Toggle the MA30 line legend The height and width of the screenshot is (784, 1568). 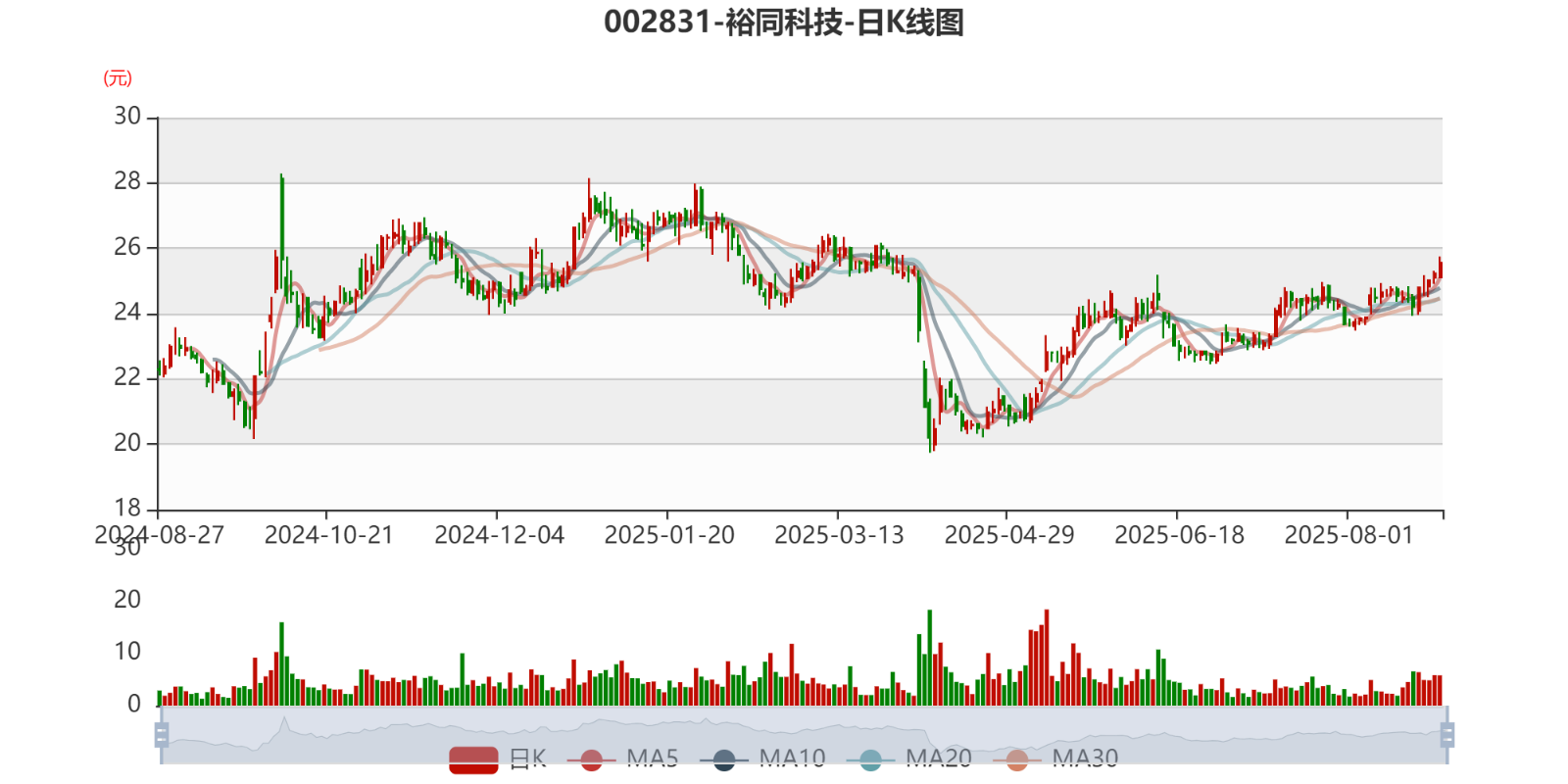1055,759
